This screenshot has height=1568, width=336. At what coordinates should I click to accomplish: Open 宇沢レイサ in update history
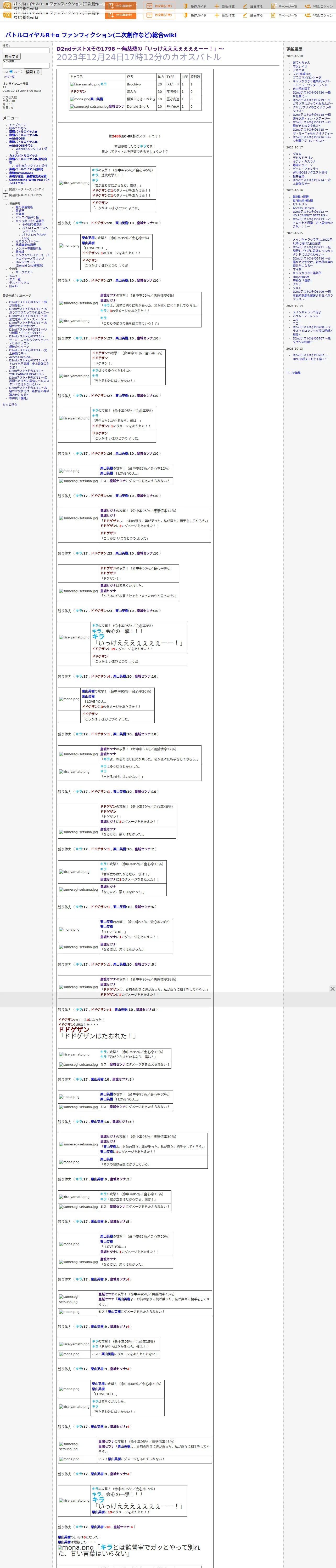point(300,66)
